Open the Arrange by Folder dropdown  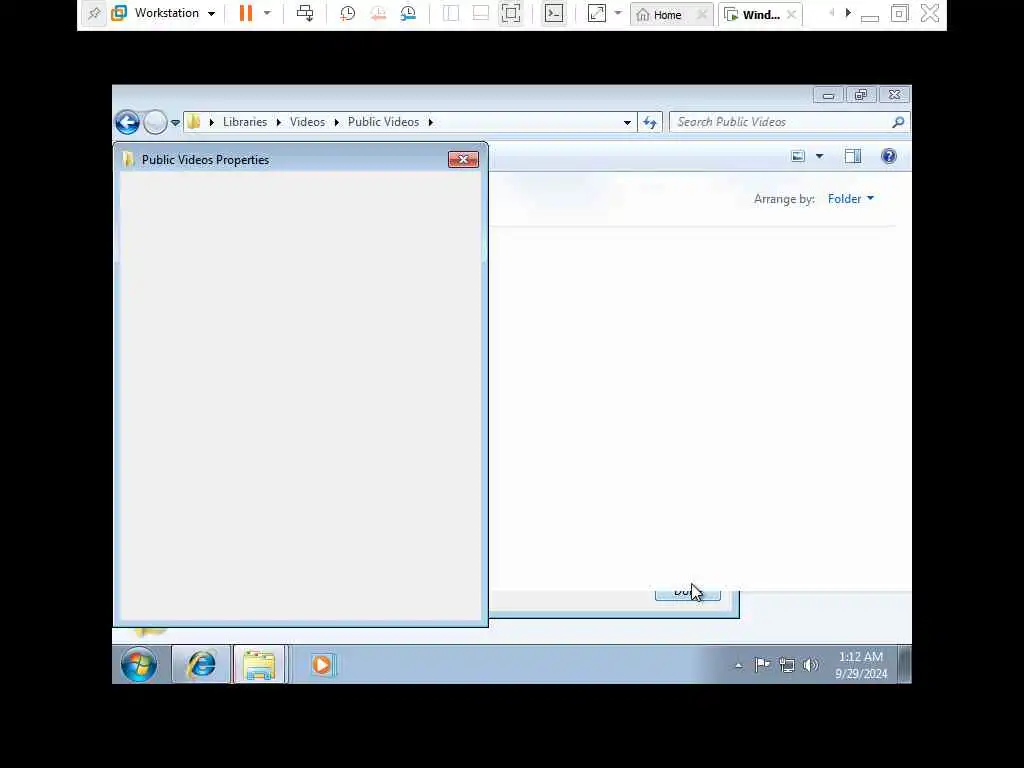tap(850, 199)
